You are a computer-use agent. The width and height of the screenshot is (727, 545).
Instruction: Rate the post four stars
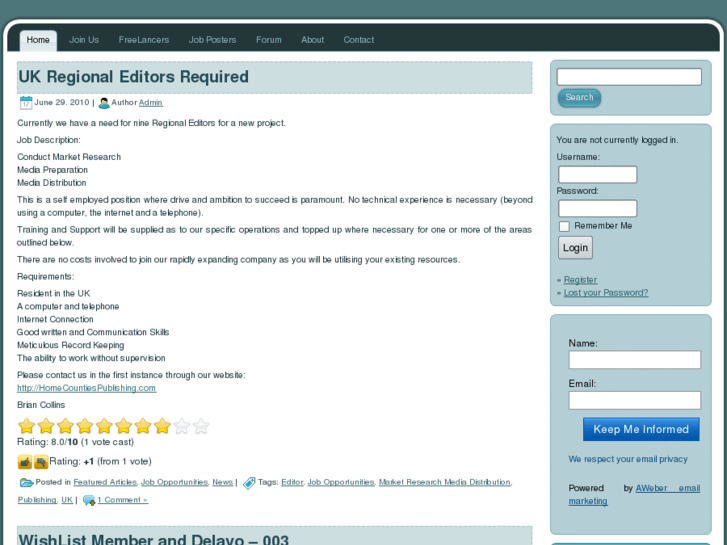coord(85,426)
